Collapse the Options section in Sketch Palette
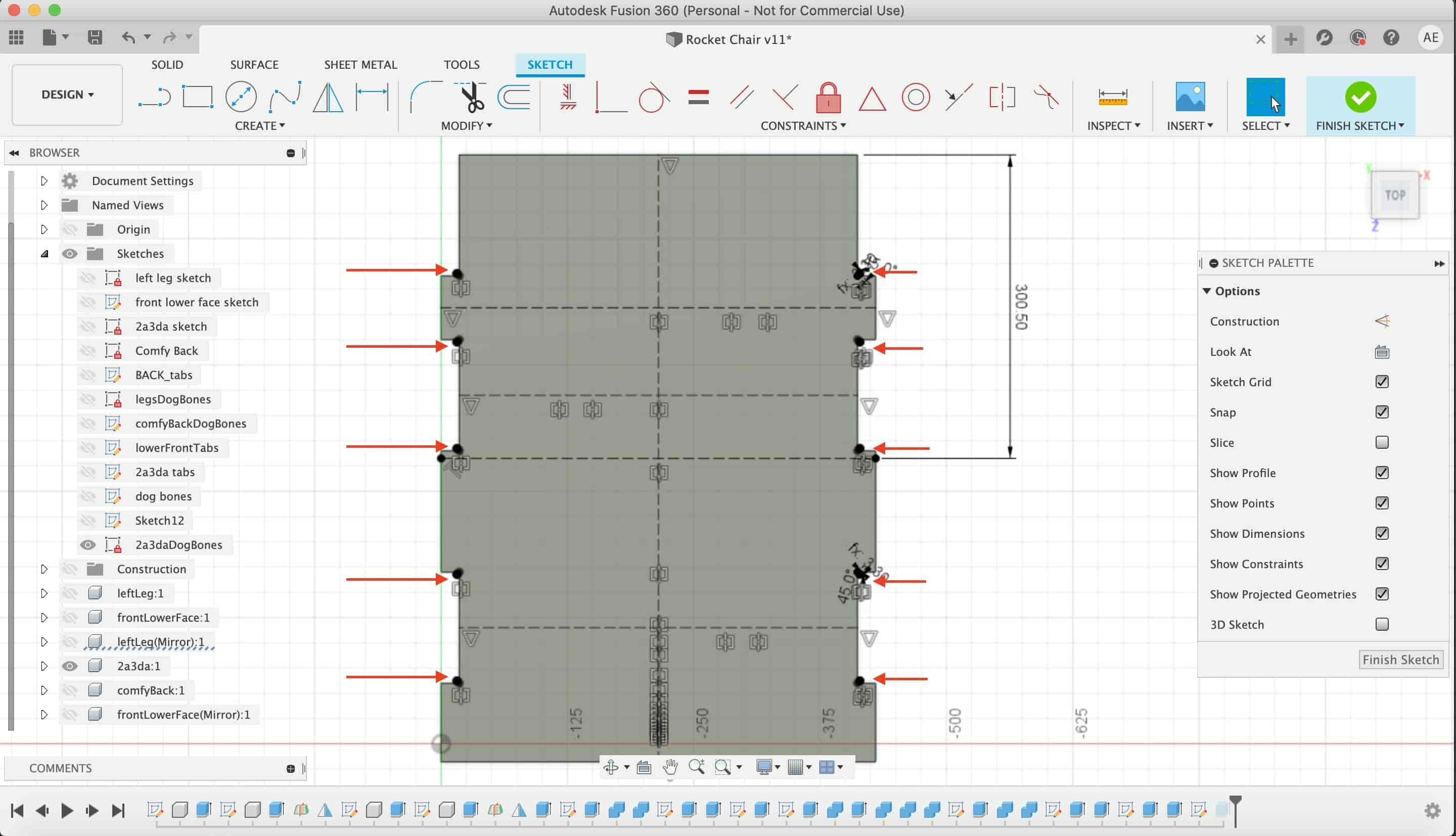Screen dimensions: 1456x836 coord(1207,291)
